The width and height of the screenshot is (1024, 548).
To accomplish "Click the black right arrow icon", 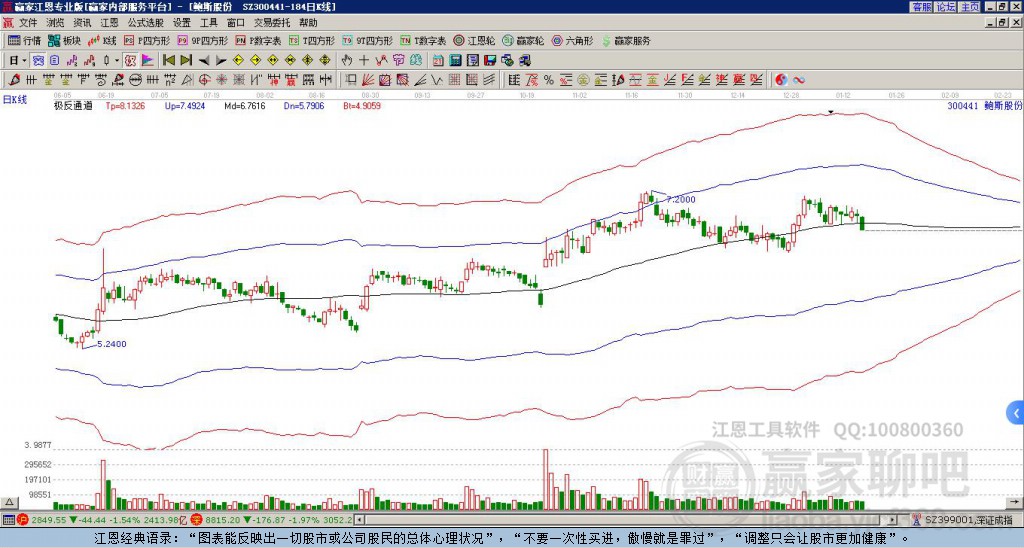I will pyautogui.click(x=221, y=61).
